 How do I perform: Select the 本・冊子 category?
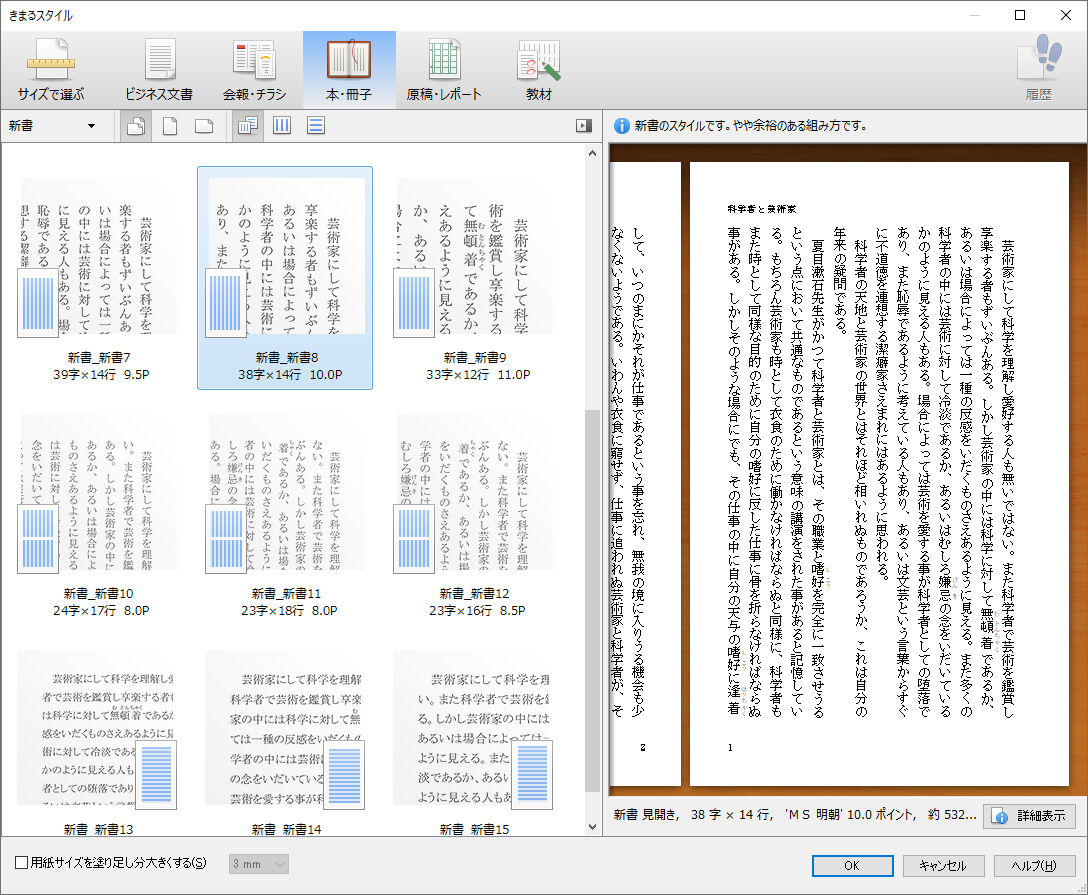click(349, 69)
